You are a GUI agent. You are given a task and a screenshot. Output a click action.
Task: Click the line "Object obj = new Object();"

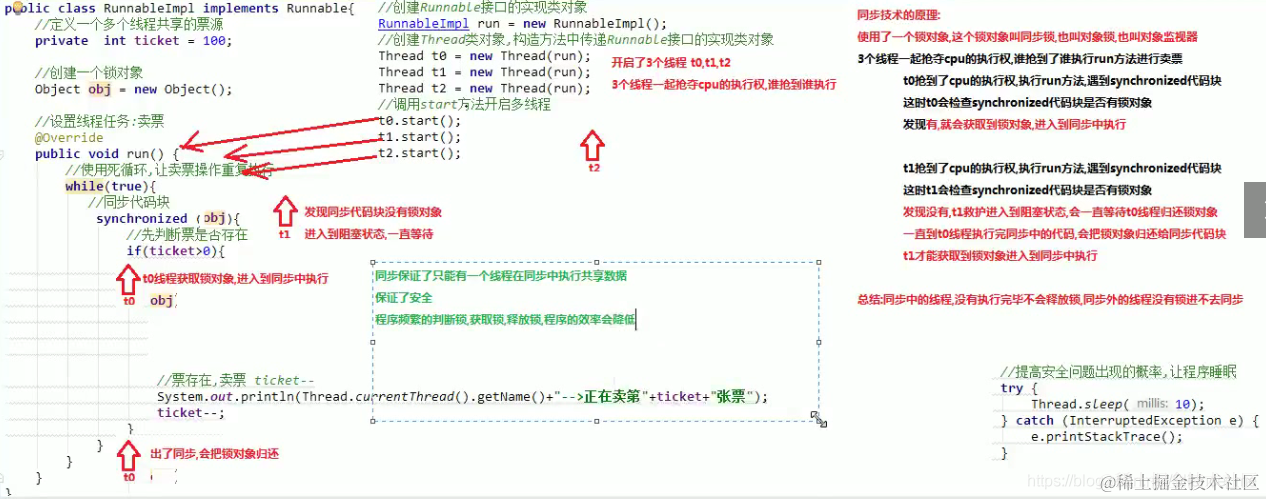(133, 89)
